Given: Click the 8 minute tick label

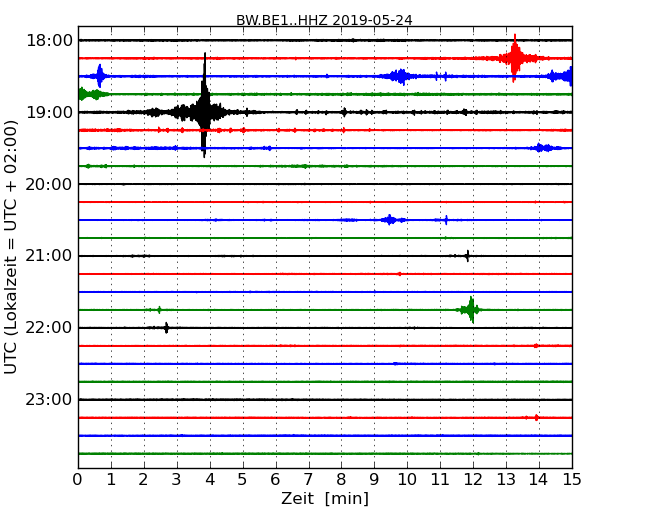Looking at the screenshot, I should 342,479.
